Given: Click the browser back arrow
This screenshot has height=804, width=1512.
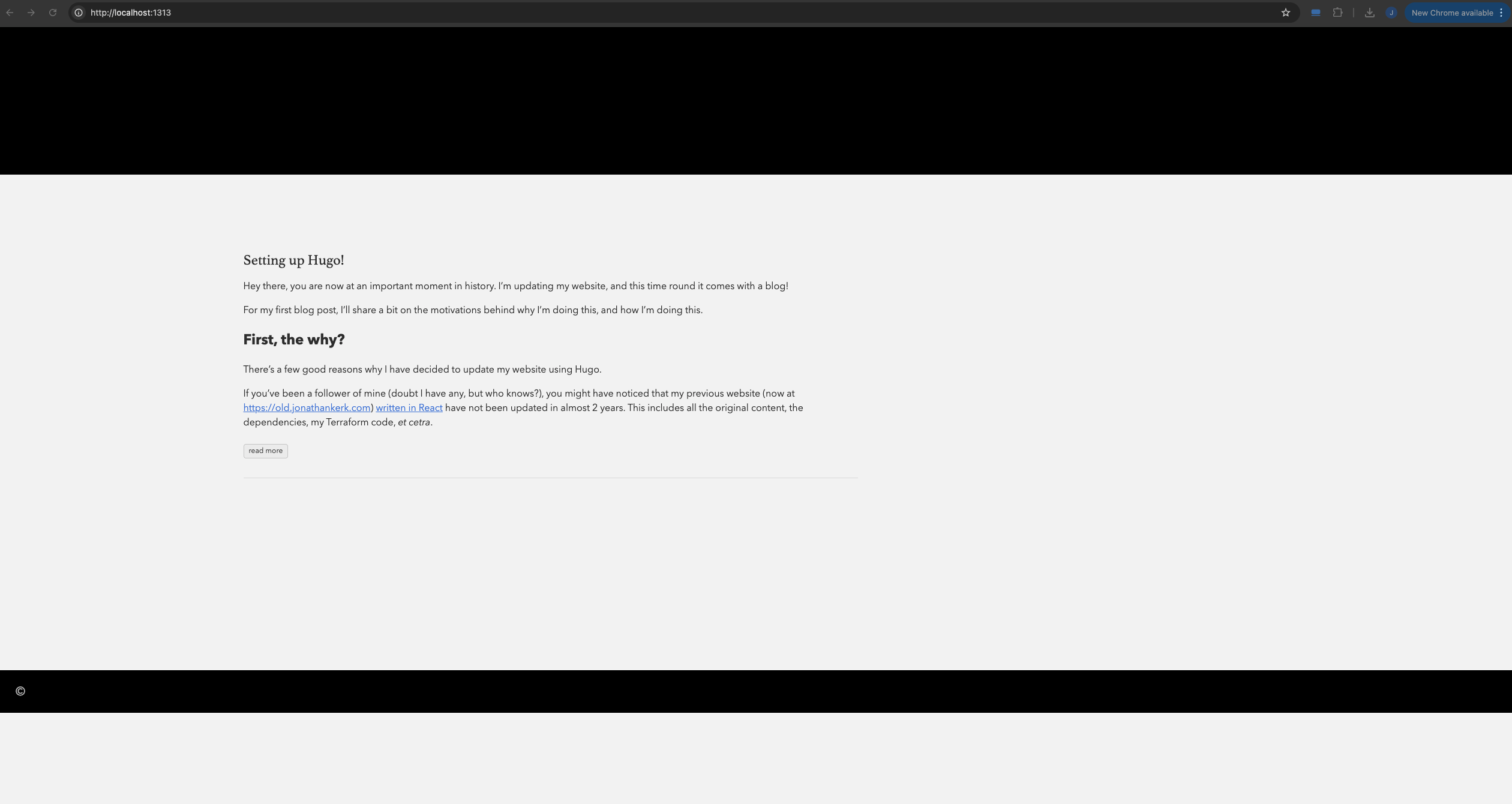Looking at the screenshot, I should 10,13.
